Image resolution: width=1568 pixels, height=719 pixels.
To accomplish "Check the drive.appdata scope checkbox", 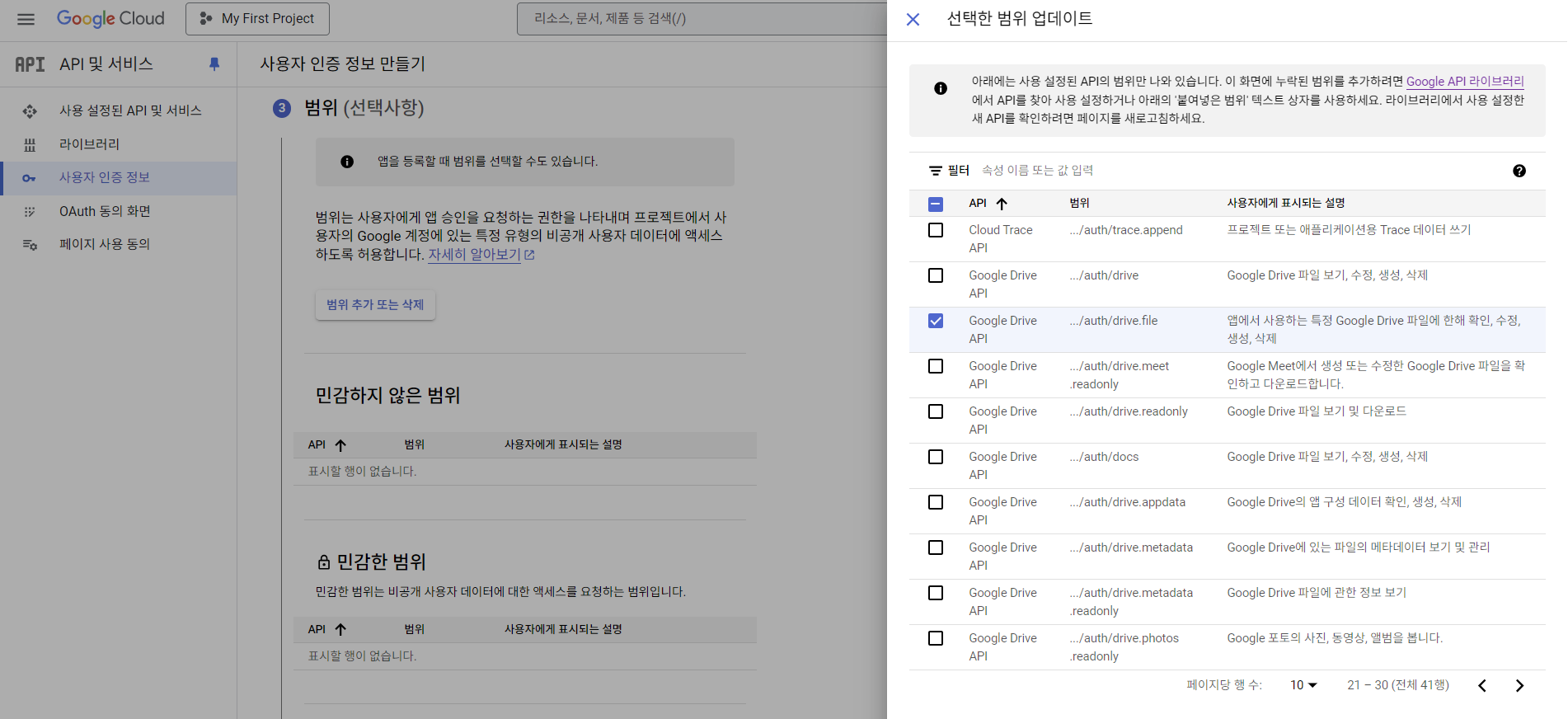I will point(936,502).
